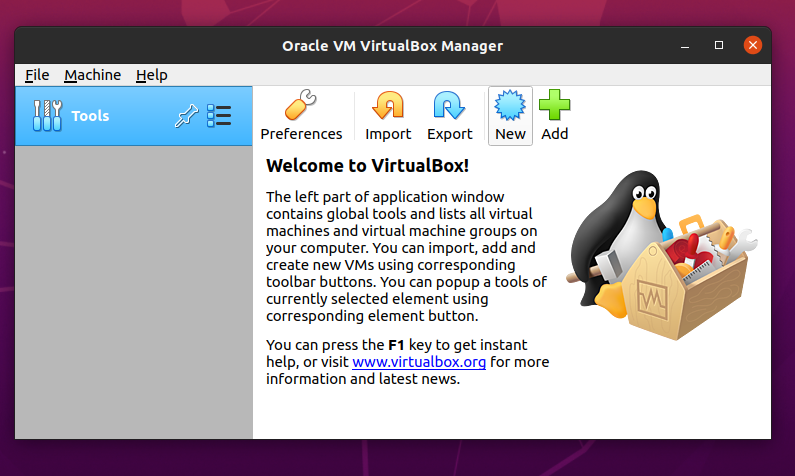
Task: Close the VirtualBox Manager window
Action: tap(752, 45)
